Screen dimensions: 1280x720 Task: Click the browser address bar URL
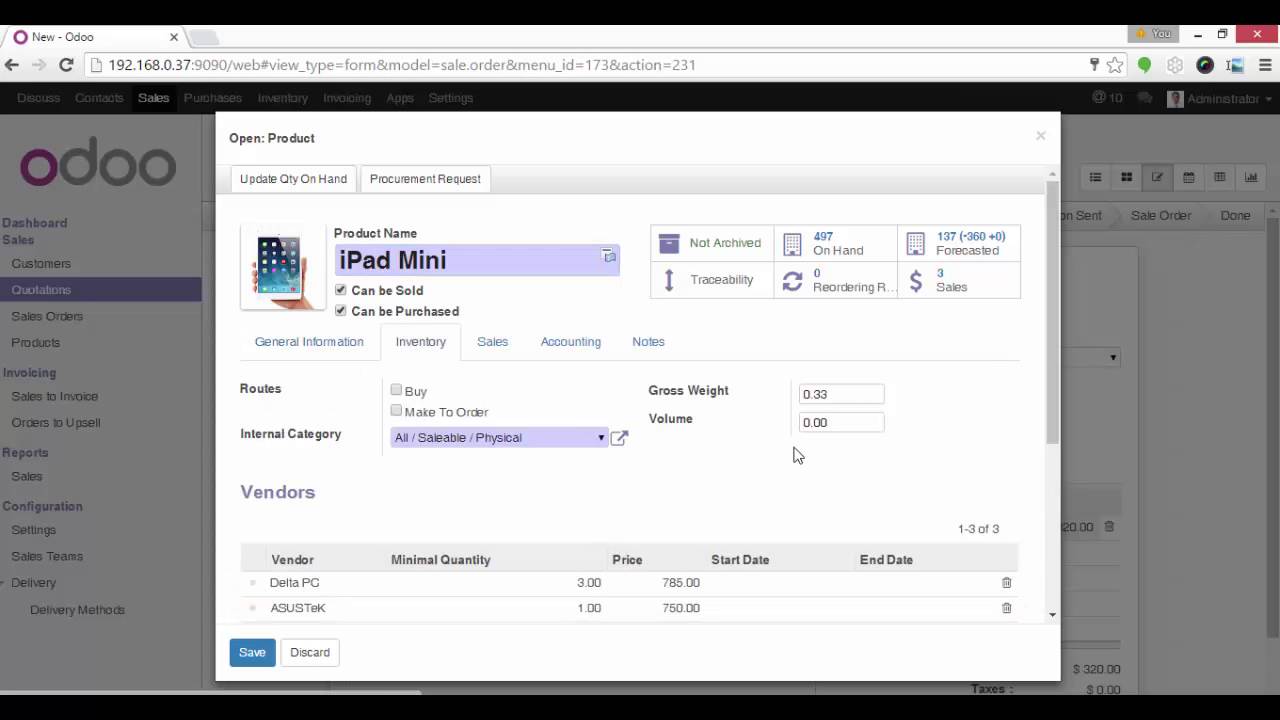tap(402, 65)
